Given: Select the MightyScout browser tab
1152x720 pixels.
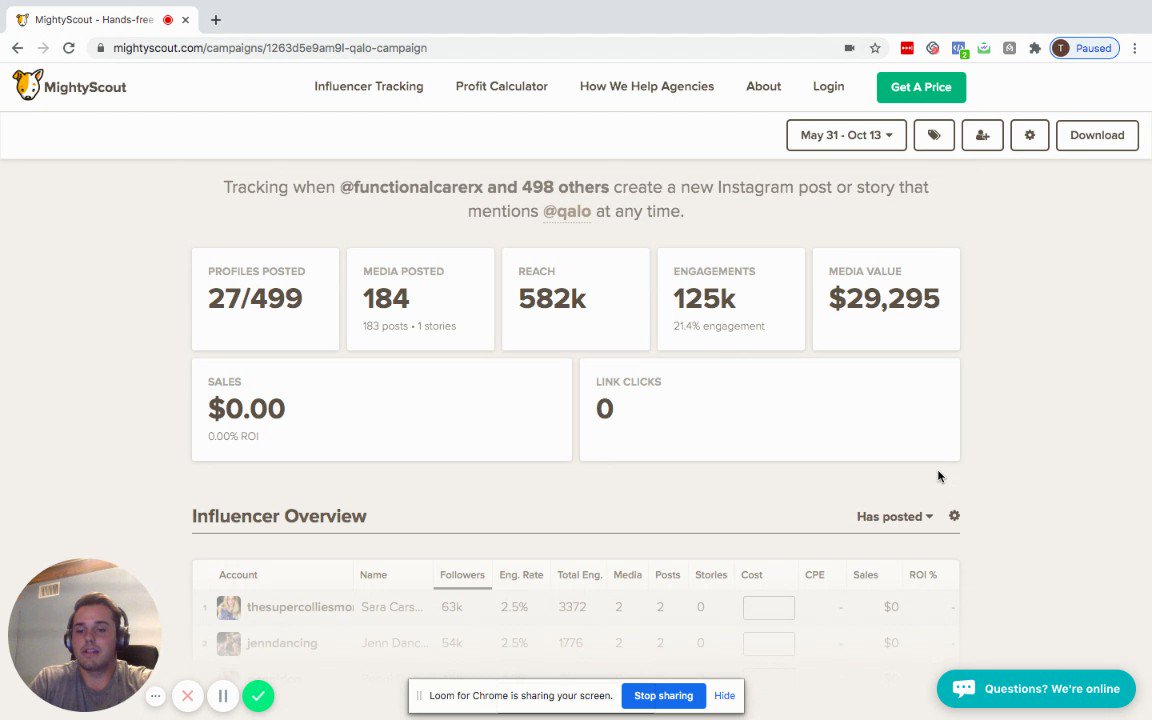Looking at the screenshot, I should pyautogui.click(x=103, y=20).
